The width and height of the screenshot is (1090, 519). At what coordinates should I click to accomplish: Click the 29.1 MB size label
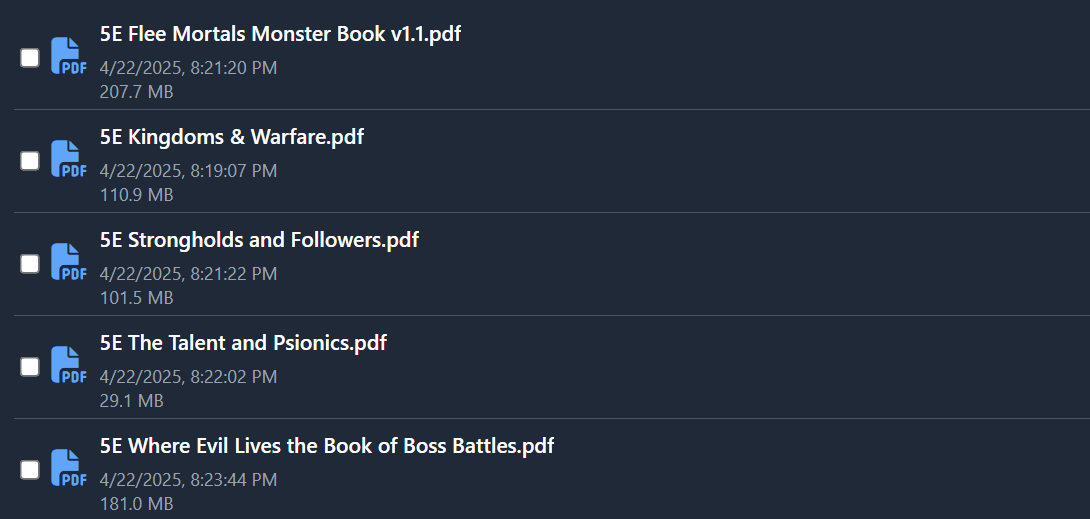point(131,400)
